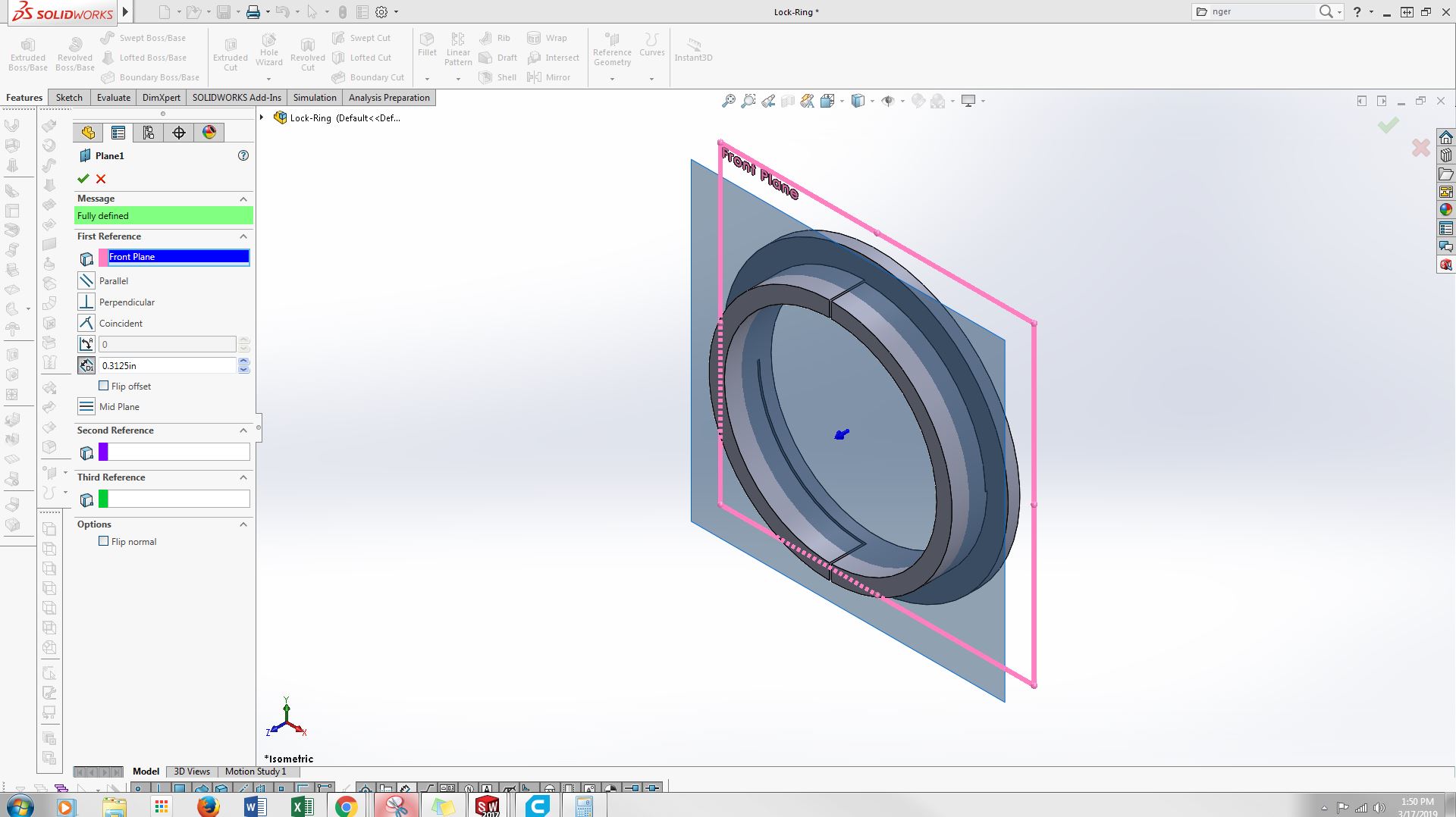Open the Reference Geometry dropdown
The image size is (1456, 817).
[x=612, y=79]
